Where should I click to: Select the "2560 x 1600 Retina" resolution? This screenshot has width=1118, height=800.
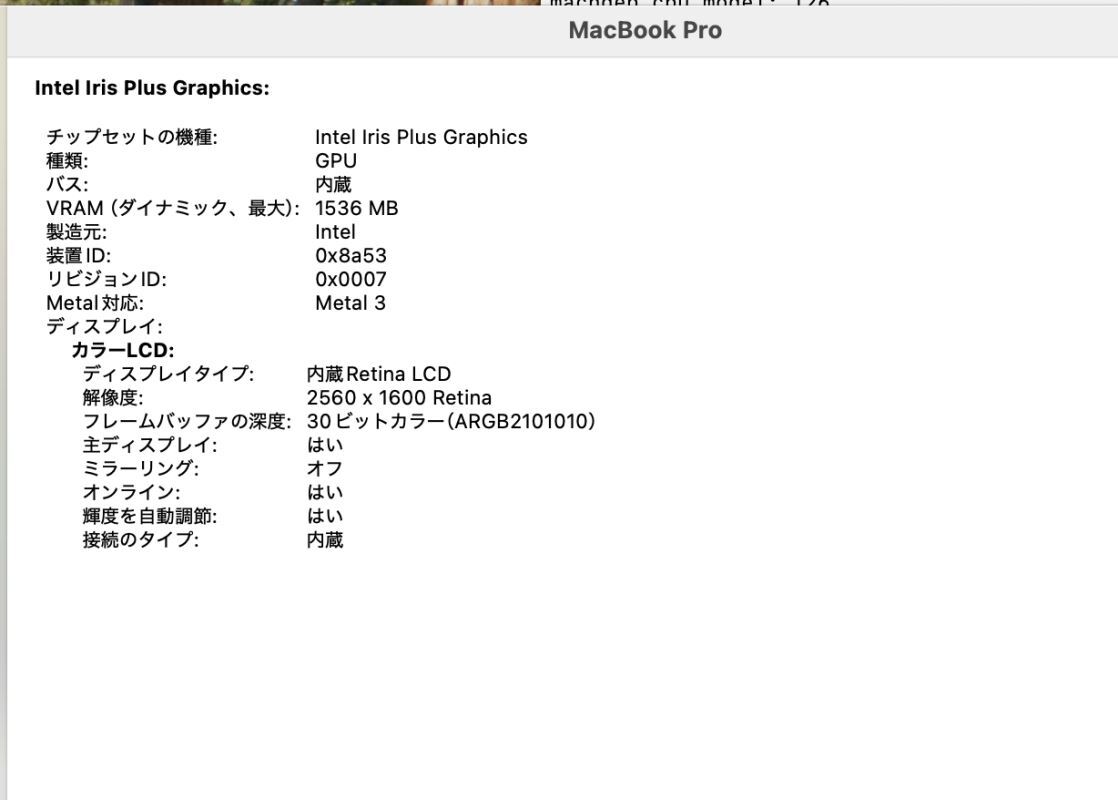click(x=399, y=397)
